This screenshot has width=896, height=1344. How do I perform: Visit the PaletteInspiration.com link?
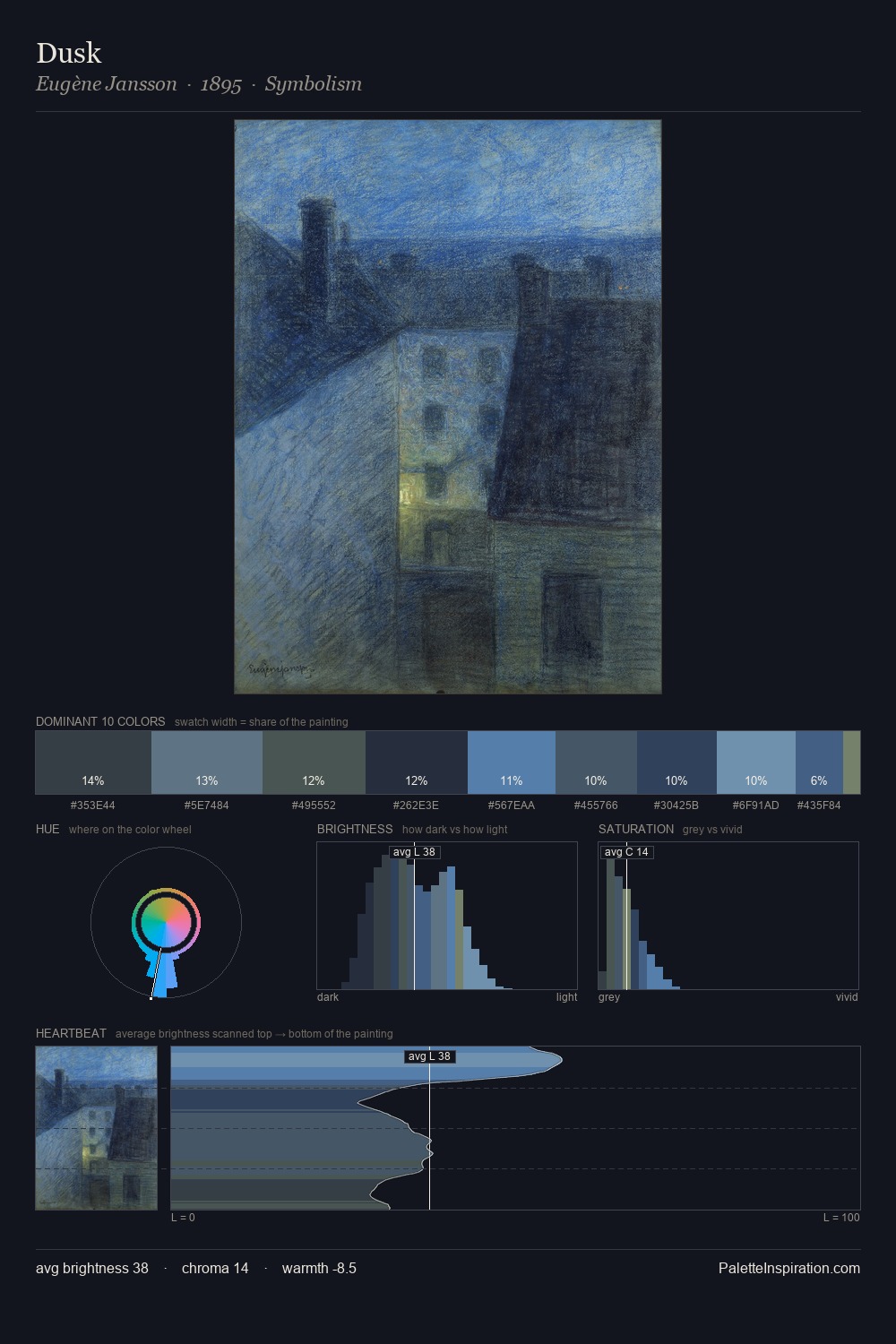(x=789, y=1268)
